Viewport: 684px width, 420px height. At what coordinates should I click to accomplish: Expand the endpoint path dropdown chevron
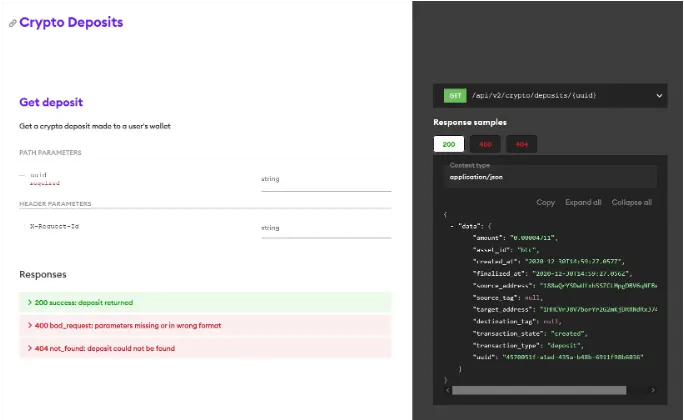tap(658, 96)
